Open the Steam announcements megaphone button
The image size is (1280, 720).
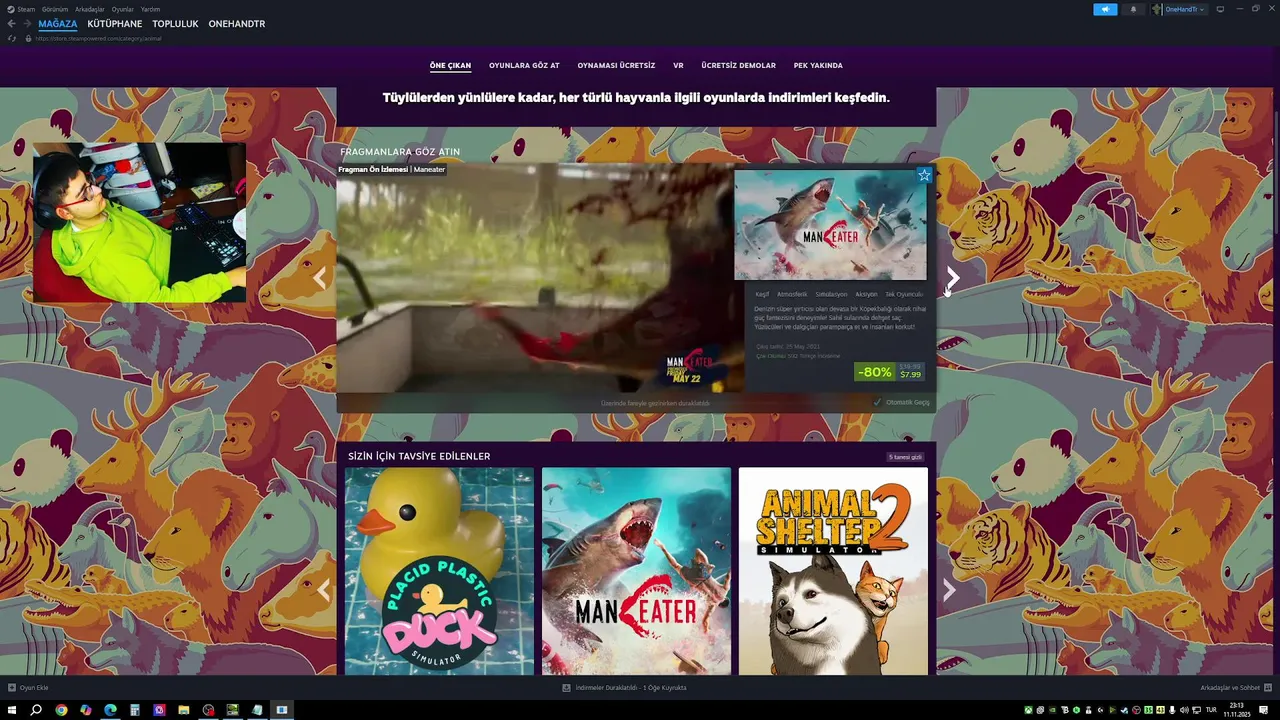pos(1105,9)
